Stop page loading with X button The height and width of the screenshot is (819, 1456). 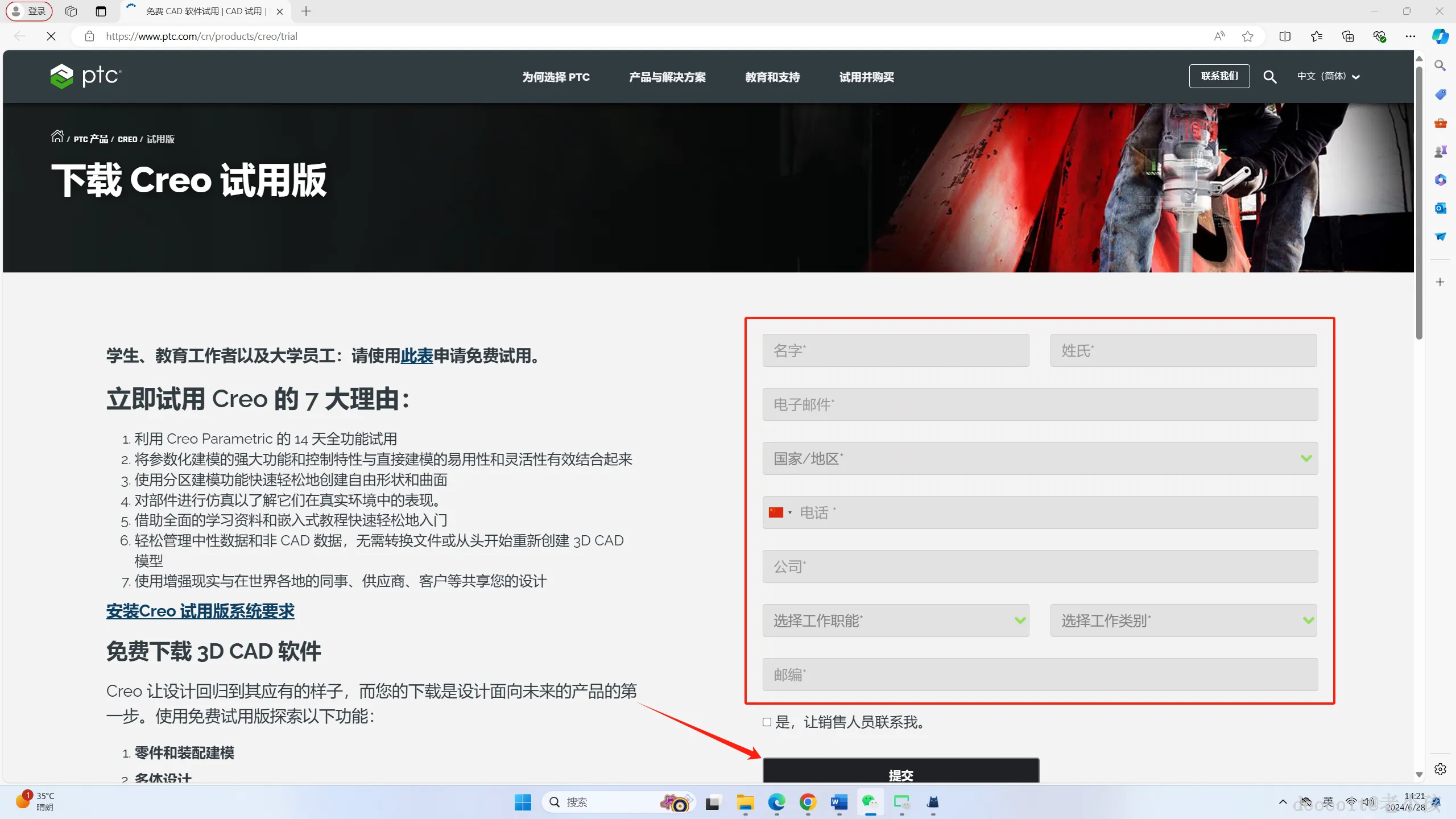pyautogui.click(x=51, y=36)
